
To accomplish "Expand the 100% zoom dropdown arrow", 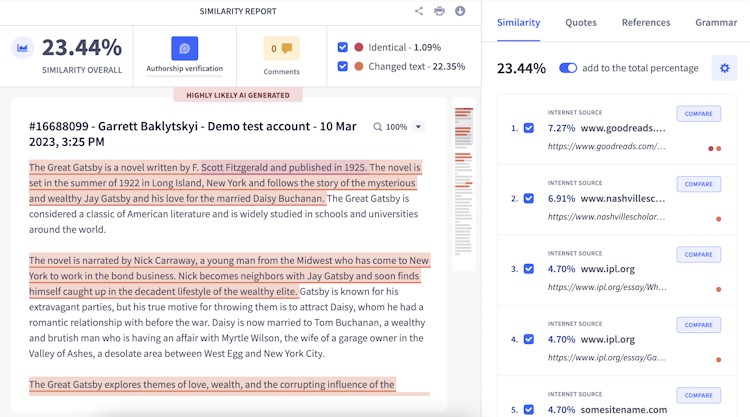I will [419, 127].
